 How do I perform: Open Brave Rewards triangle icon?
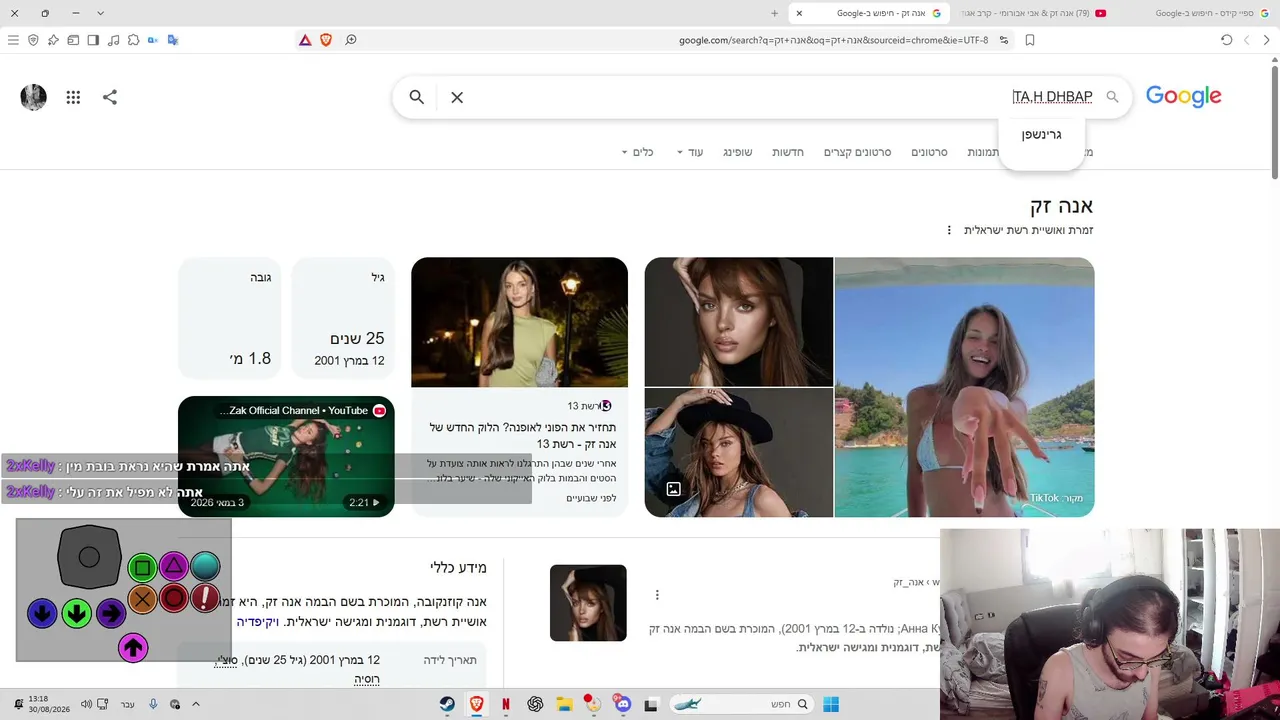(305, 40)
